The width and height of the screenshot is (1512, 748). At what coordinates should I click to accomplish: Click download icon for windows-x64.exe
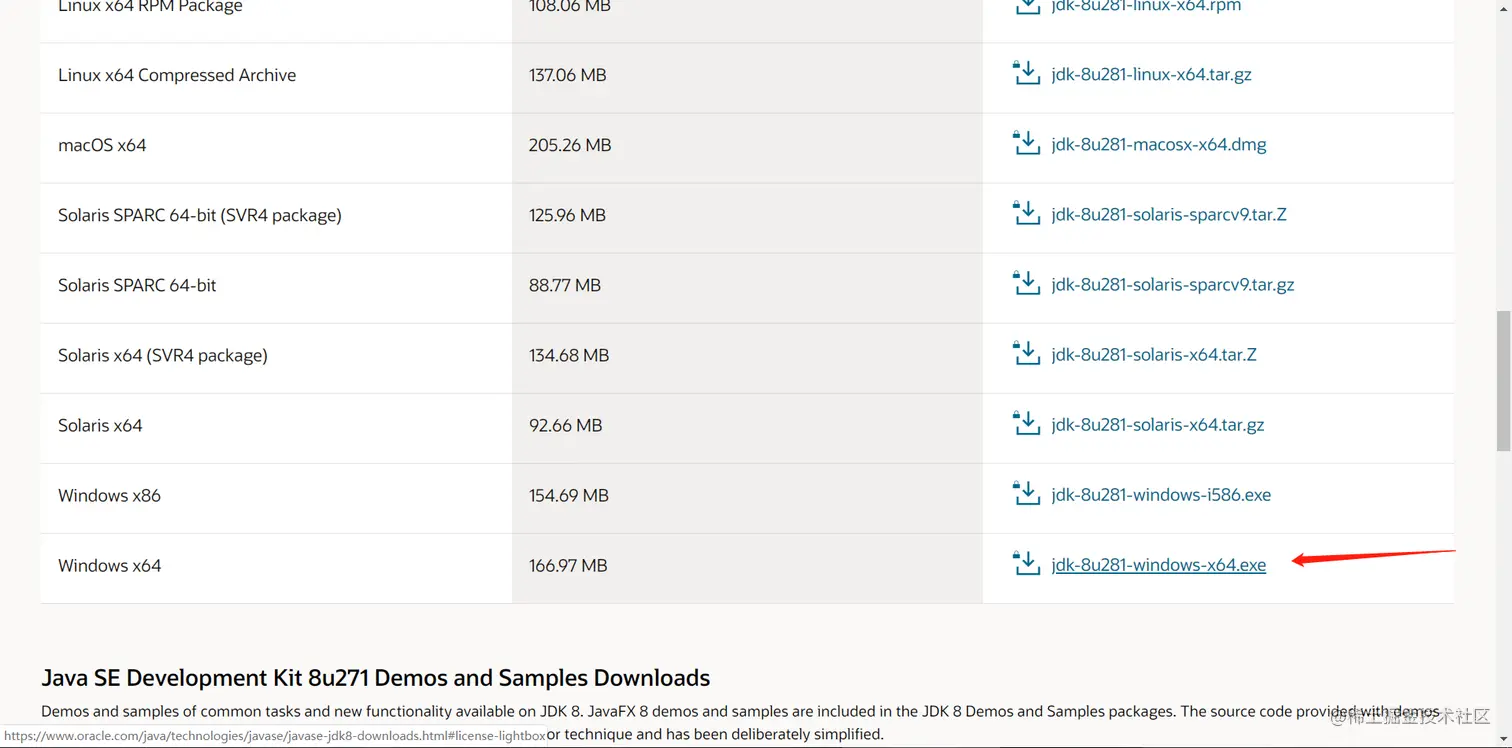pos(1027,564)
